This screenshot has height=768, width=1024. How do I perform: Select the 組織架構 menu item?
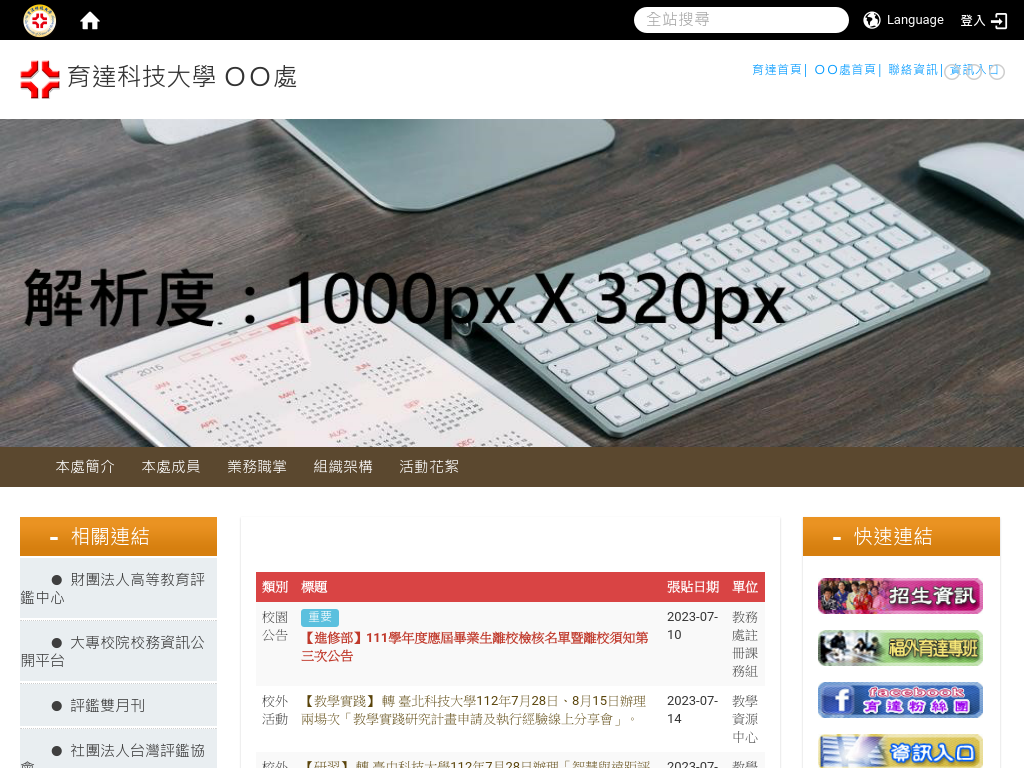click(x=343, y=467)
